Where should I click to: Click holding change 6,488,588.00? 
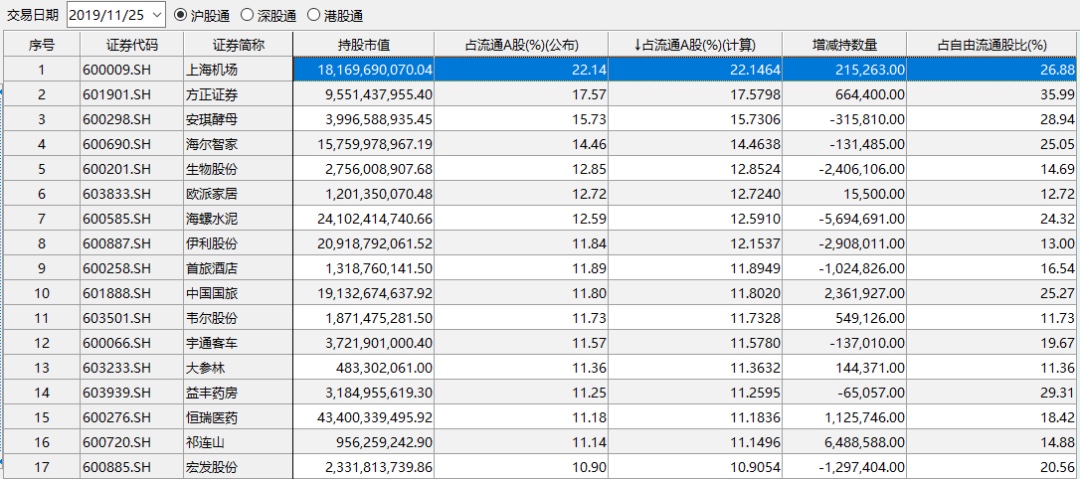pyautogui.click(x=844, y=442)
